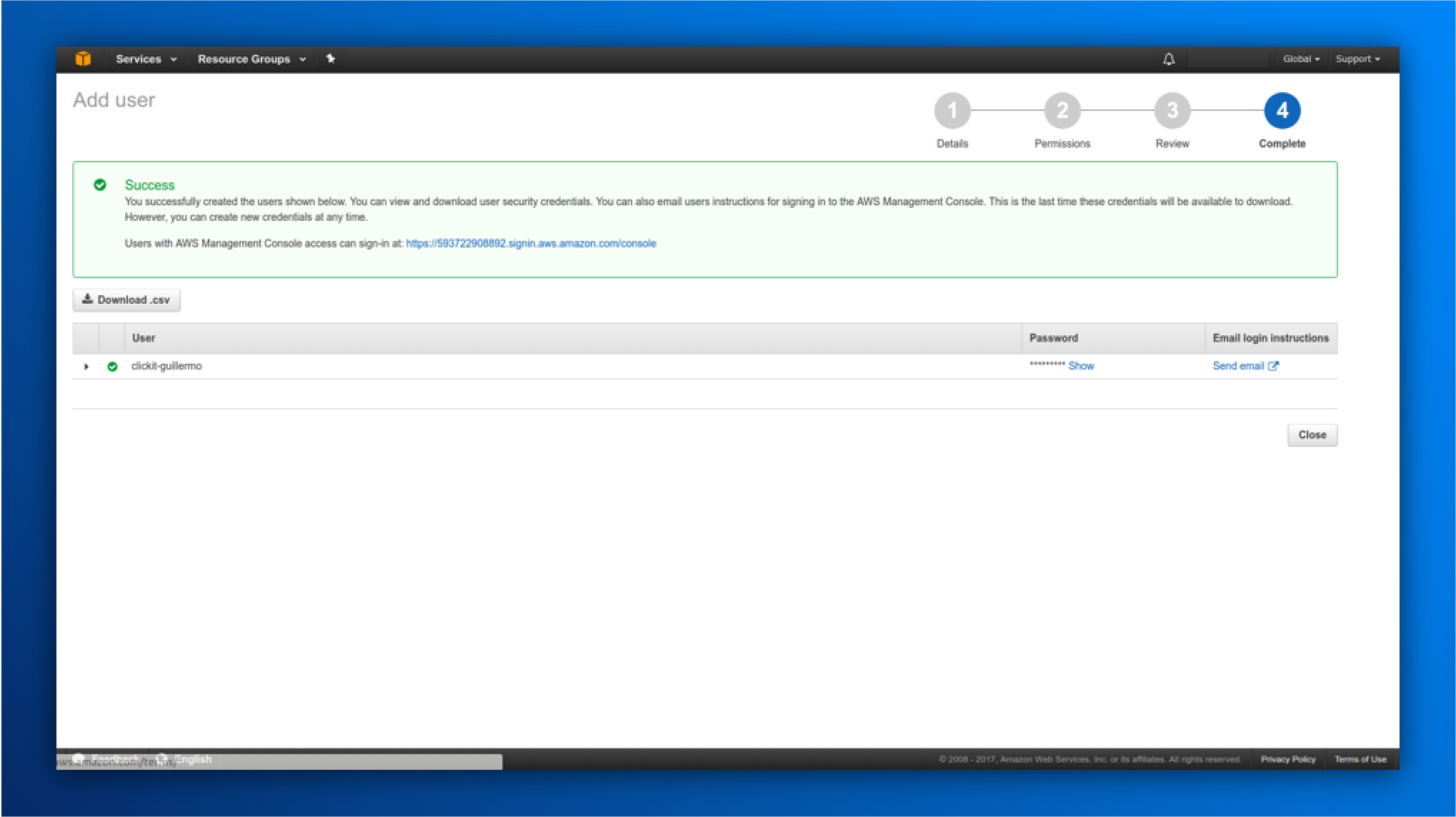Screen dimensions: 1456x817
Task: Open the console sign-in URL link
Action: click(x=531, y=244)
